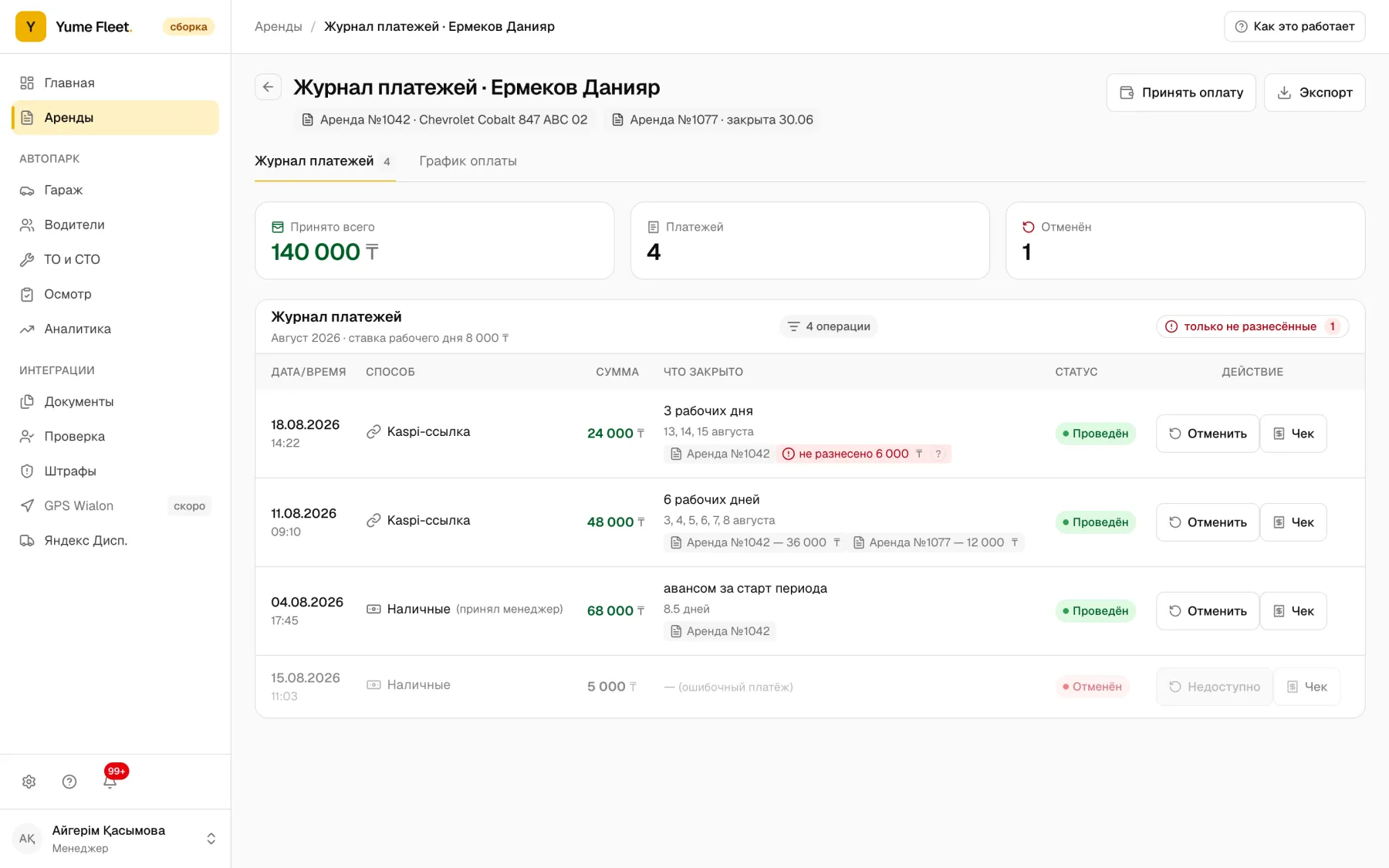The height and width of the screenshot is (868, 1389).
Task: Click the сборка badge
Action: pos(188,27)
